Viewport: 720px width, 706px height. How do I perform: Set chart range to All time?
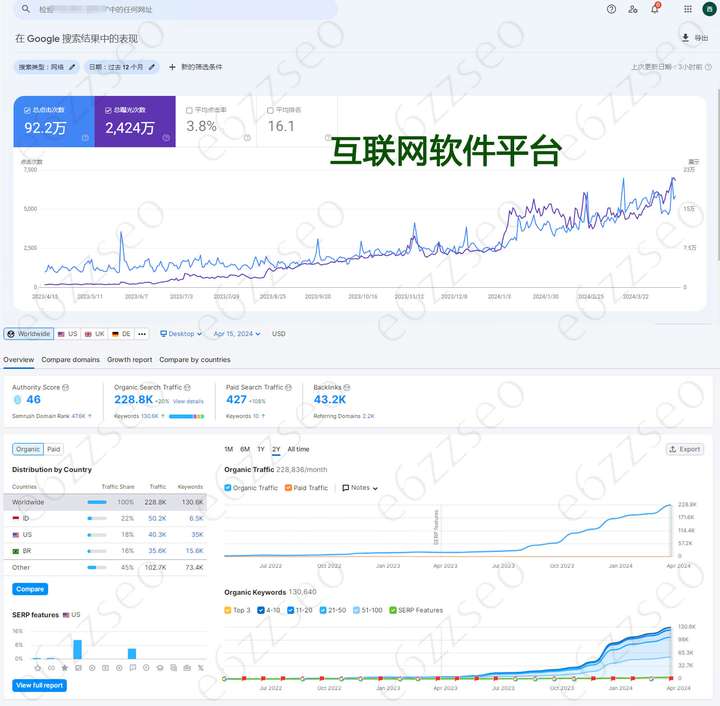[298, 449]
